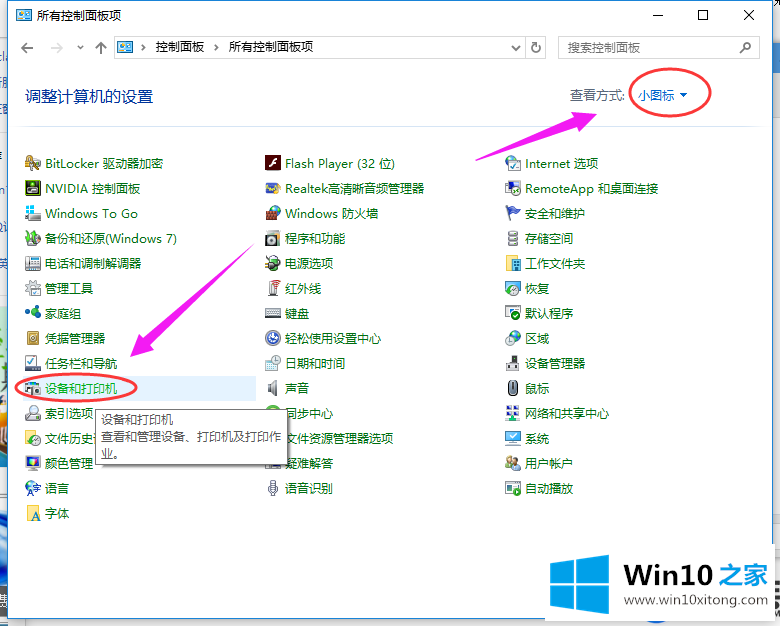Screen dimensions: 780x626
Task: Click the 电源选项 power icon
Action: (273, 263)
